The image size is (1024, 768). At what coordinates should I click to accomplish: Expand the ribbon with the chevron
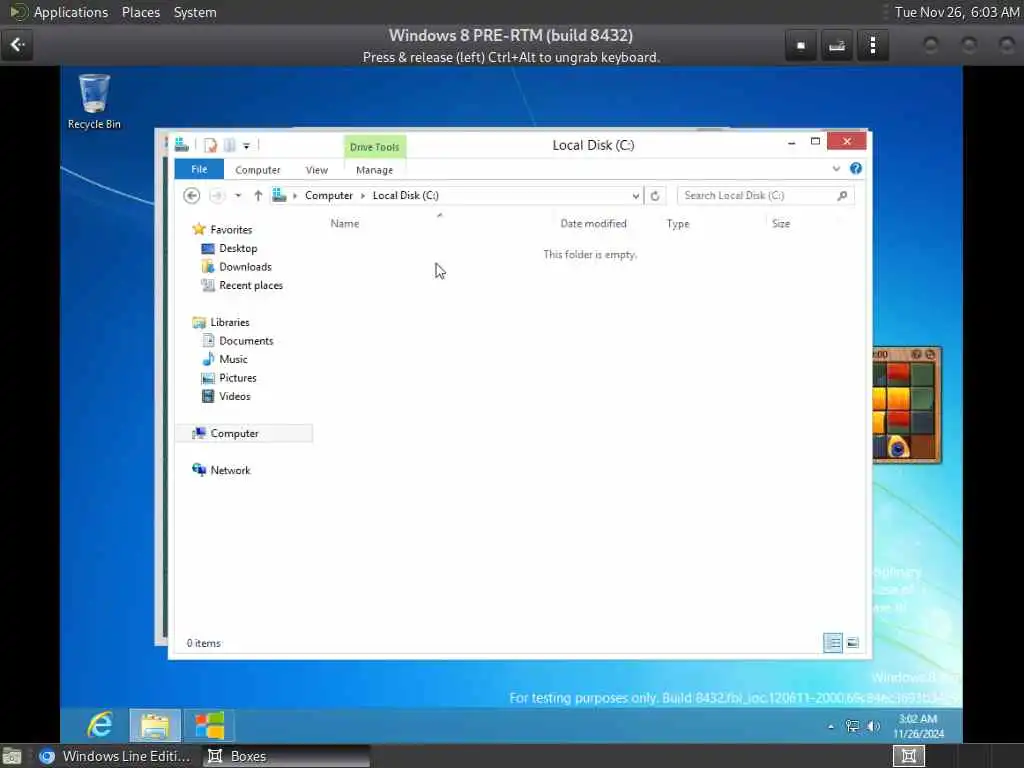836,168
